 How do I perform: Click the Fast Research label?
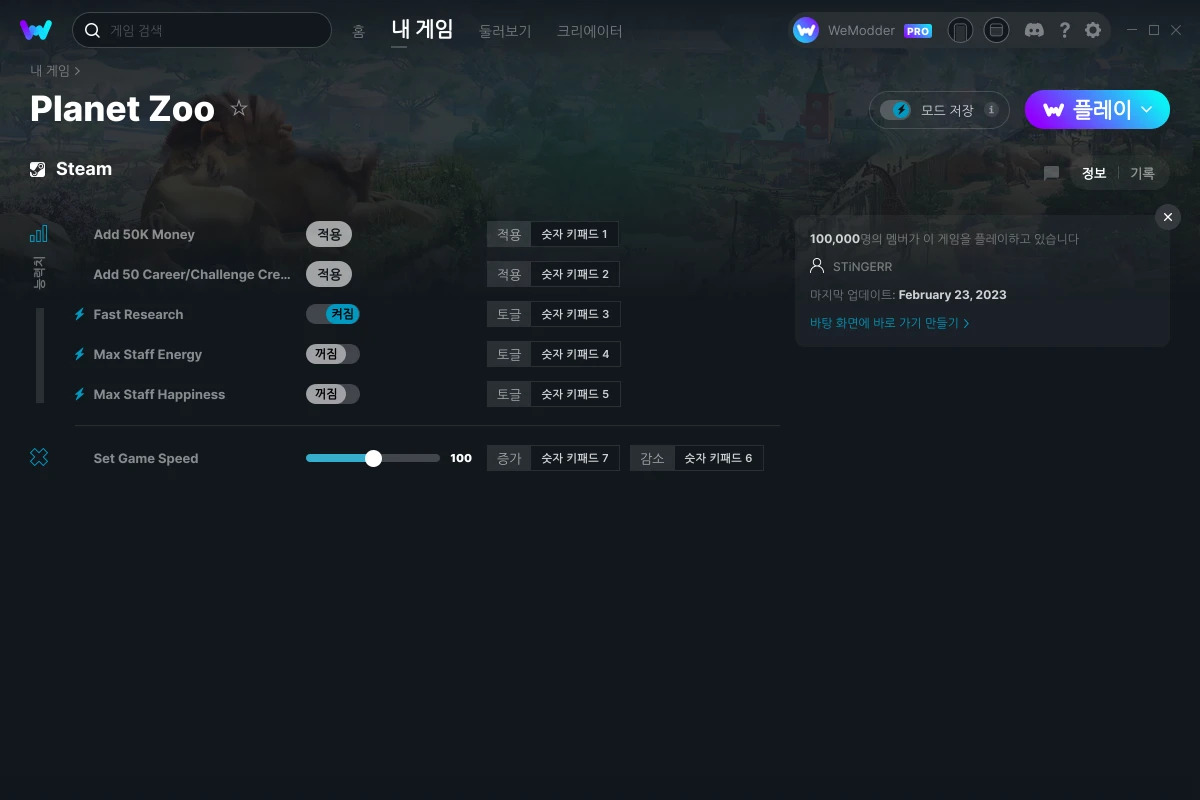pyautogui.click(x=138, y=314)
